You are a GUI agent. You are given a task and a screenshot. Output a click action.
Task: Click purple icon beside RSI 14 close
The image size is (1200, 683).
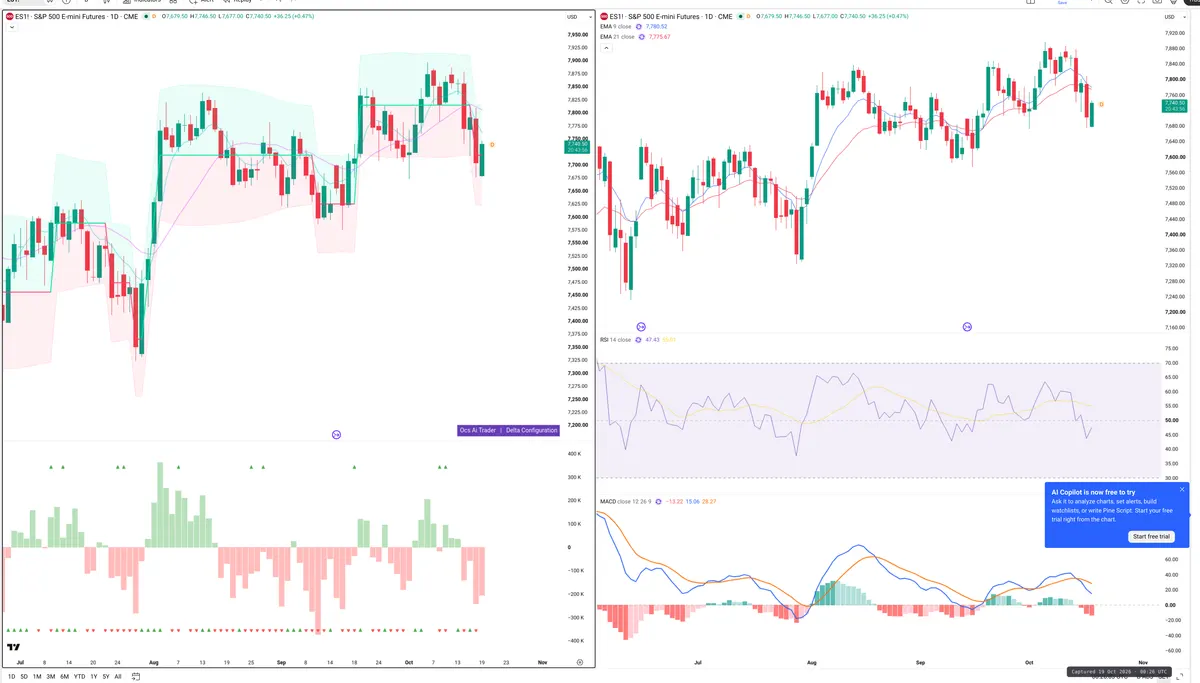(638, 340)
